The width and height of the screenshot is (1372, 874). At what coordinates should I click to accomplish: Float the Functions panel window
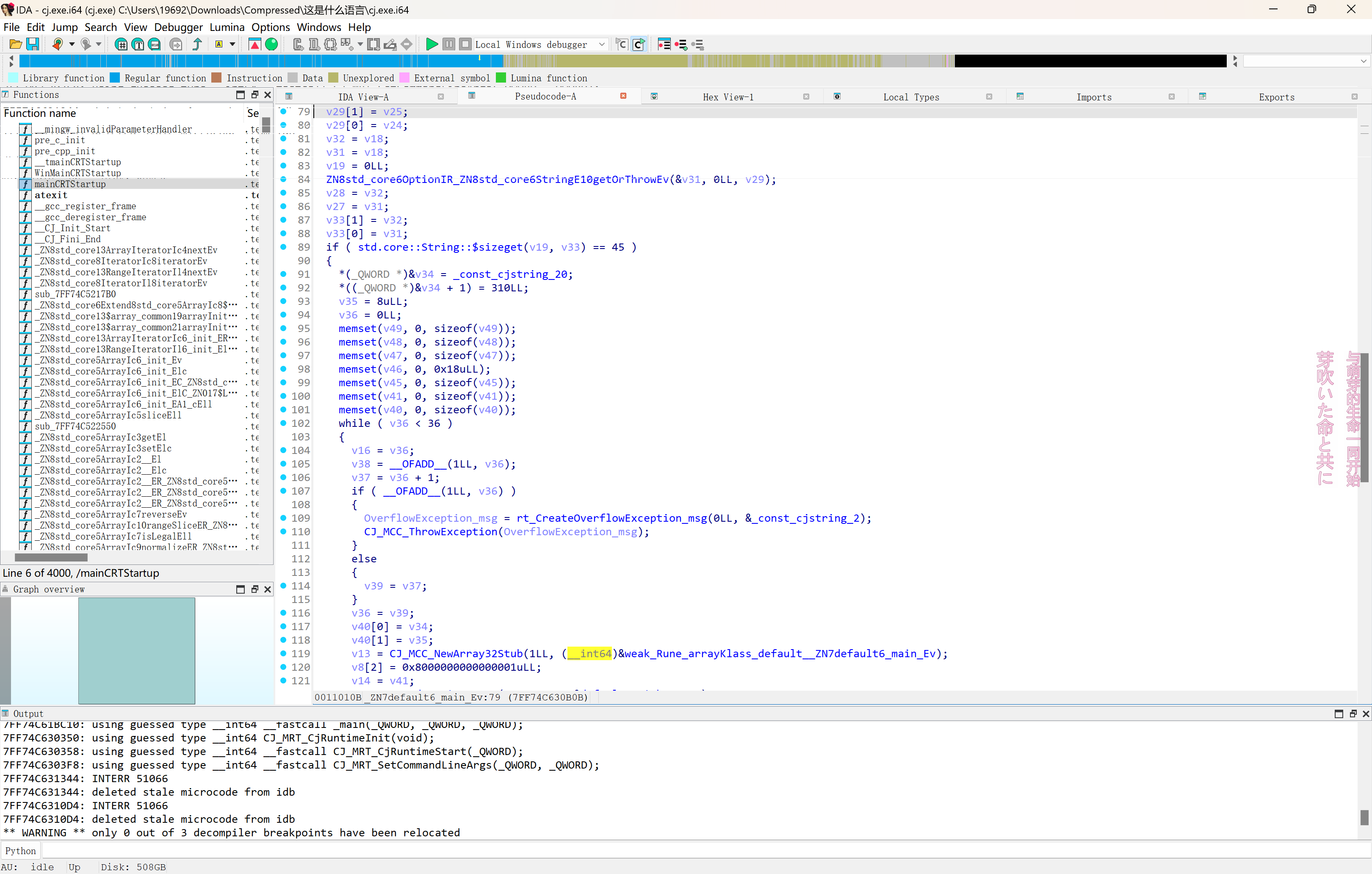click(254, 94)
